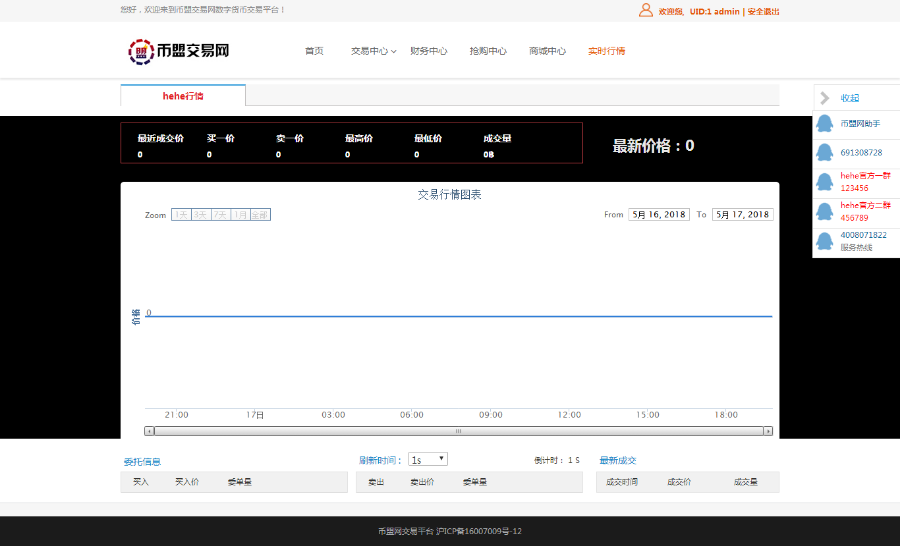Screen dimensions: 900x546
Task: Click the To date field 5月 17, 2018
Action: coord(743,215)
